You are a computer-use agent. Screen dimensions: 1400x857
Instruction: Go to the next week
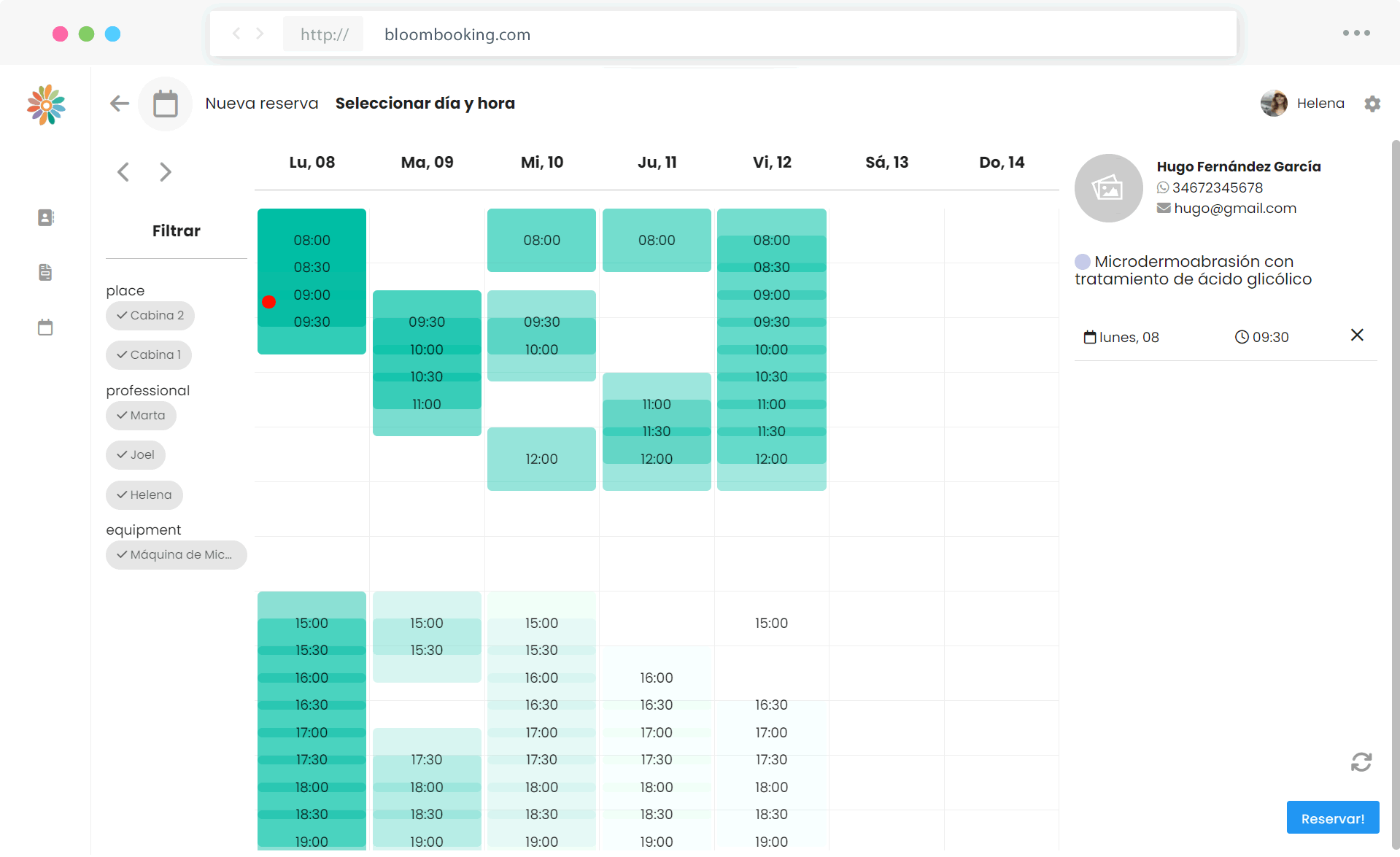tap(166, 172)
